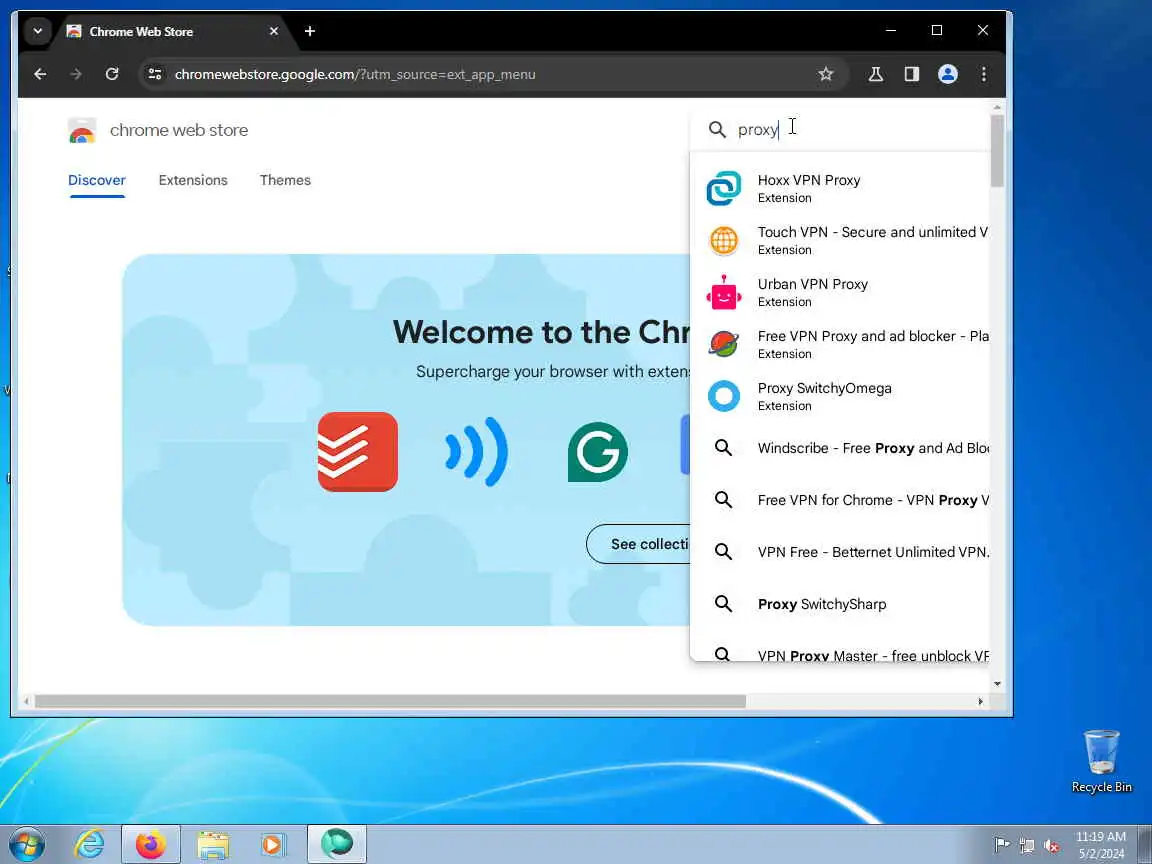This screenshot has height=864, width=1152.
Task: Close the Chrome Web Store tab
Action: 273,31
